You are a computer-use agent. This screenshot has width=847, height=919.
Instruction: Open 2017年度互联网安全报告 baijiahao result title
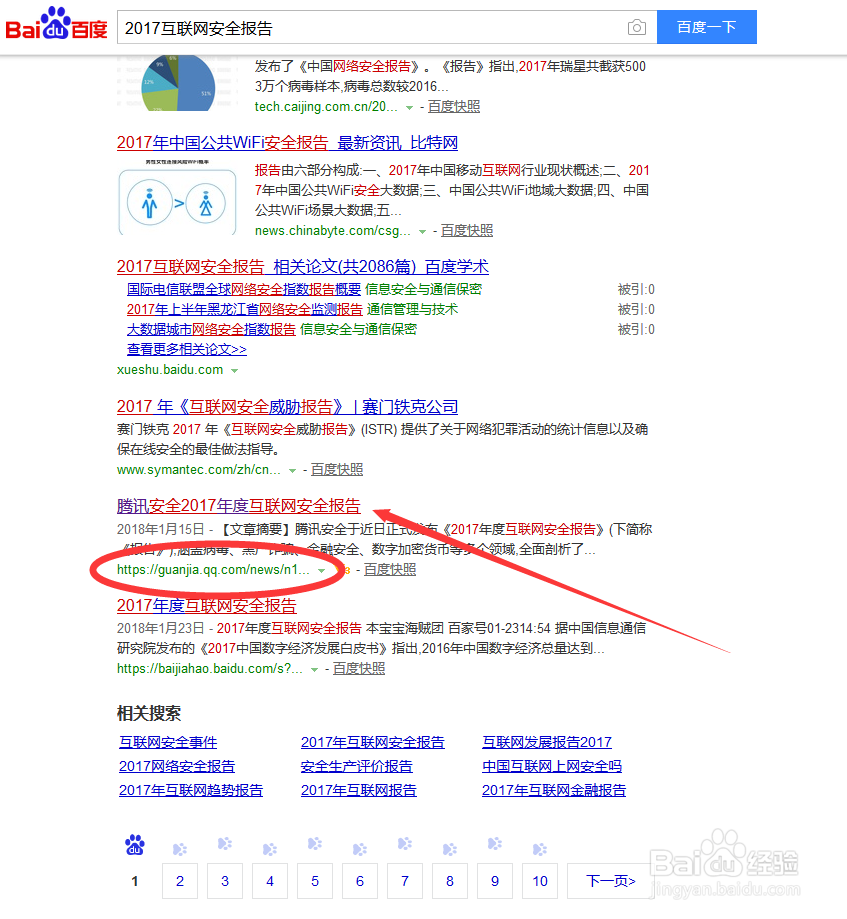click(206, 605)
